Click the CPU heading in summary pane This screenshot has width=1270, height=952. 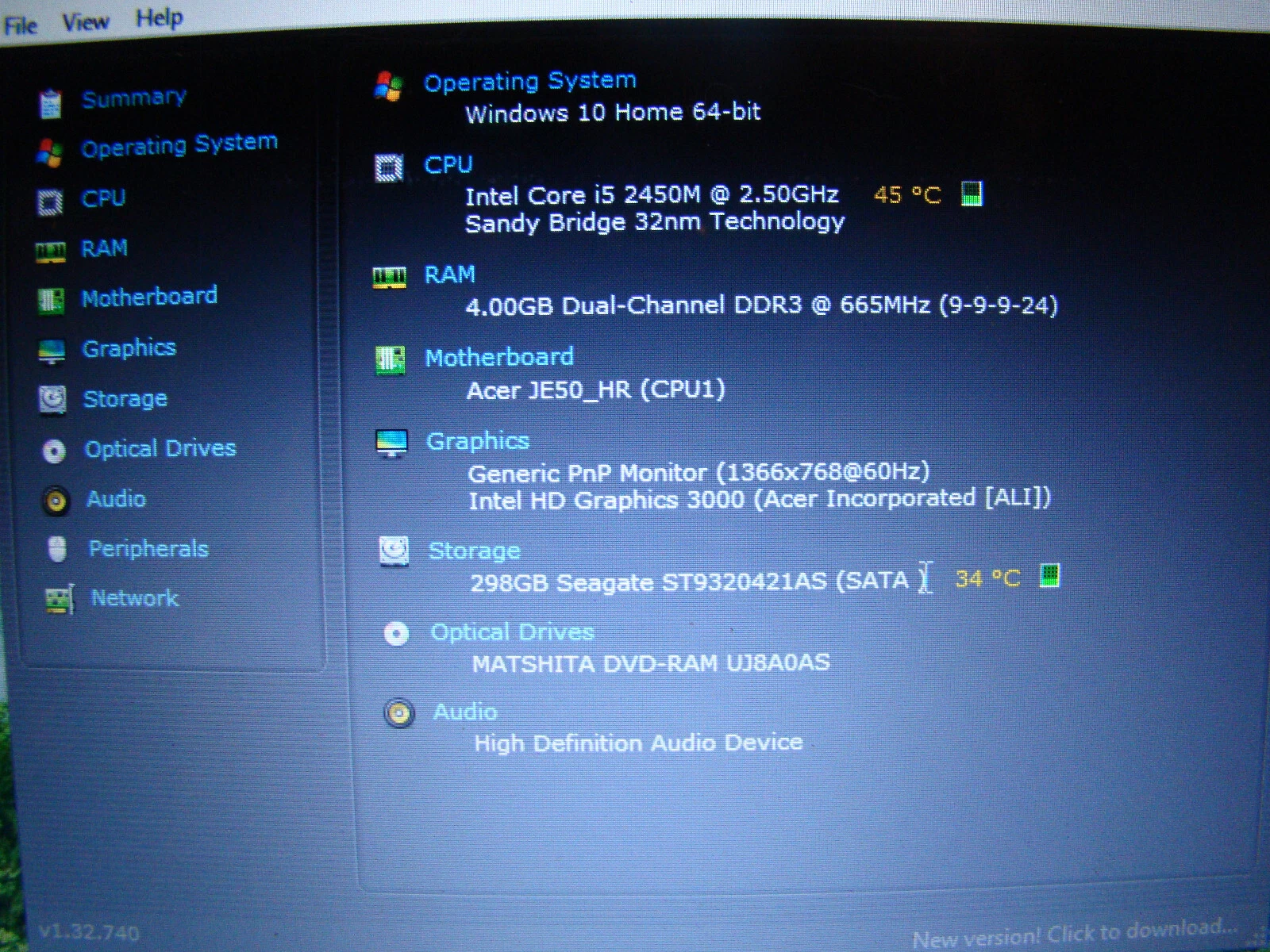[x=448, y=164]
